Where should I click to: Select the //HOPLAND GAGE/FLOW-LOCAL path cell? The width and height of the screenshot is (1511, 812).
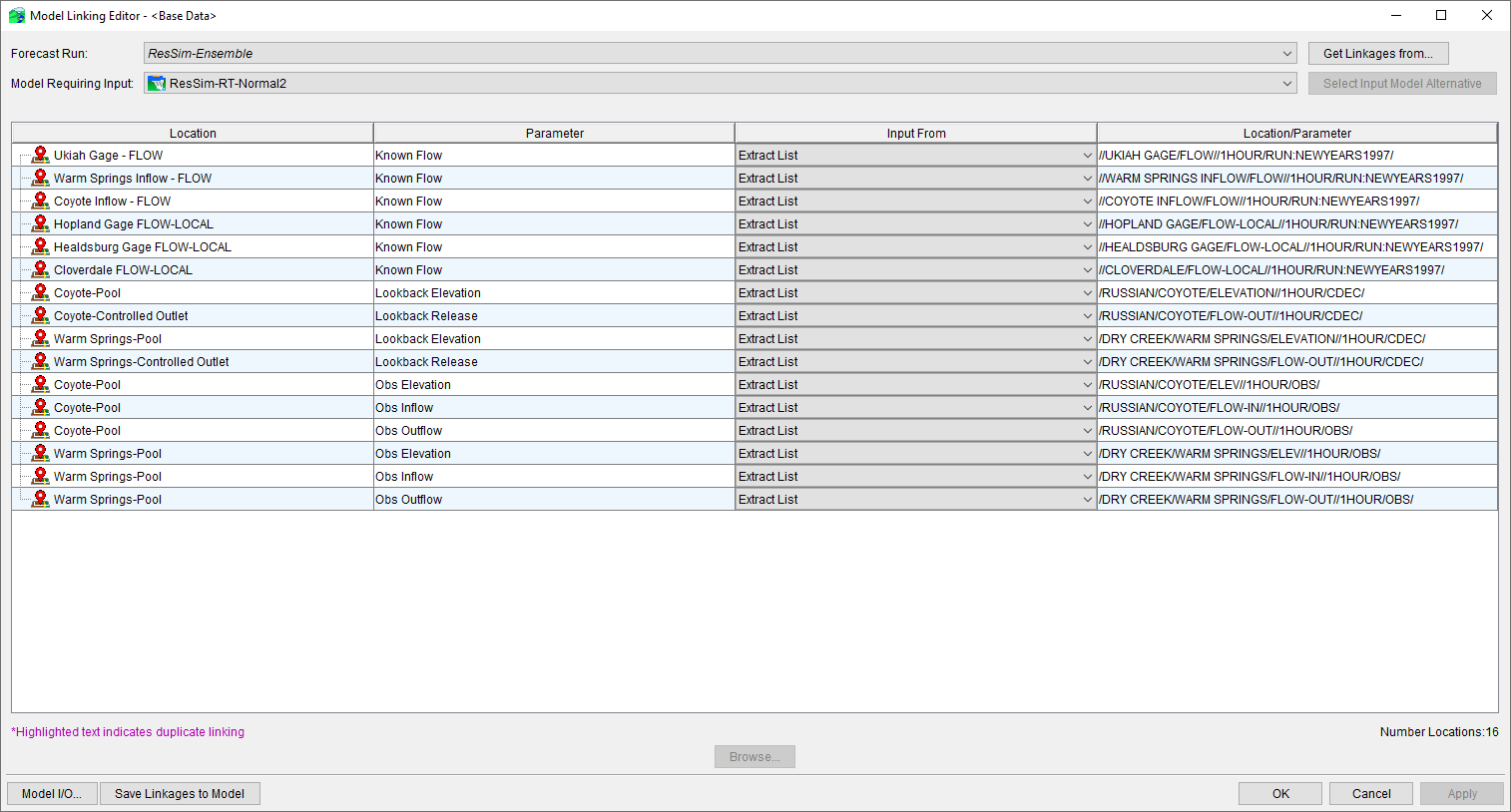(x=1297, y=223)
